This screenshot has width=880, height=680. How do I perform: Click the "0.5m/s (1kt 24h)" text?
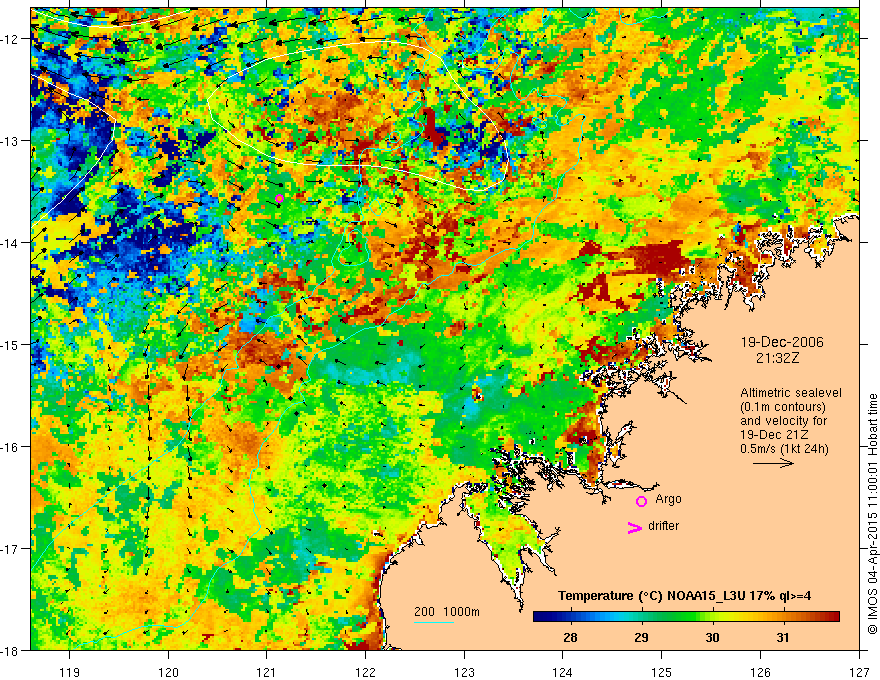(x=784, y=449)
